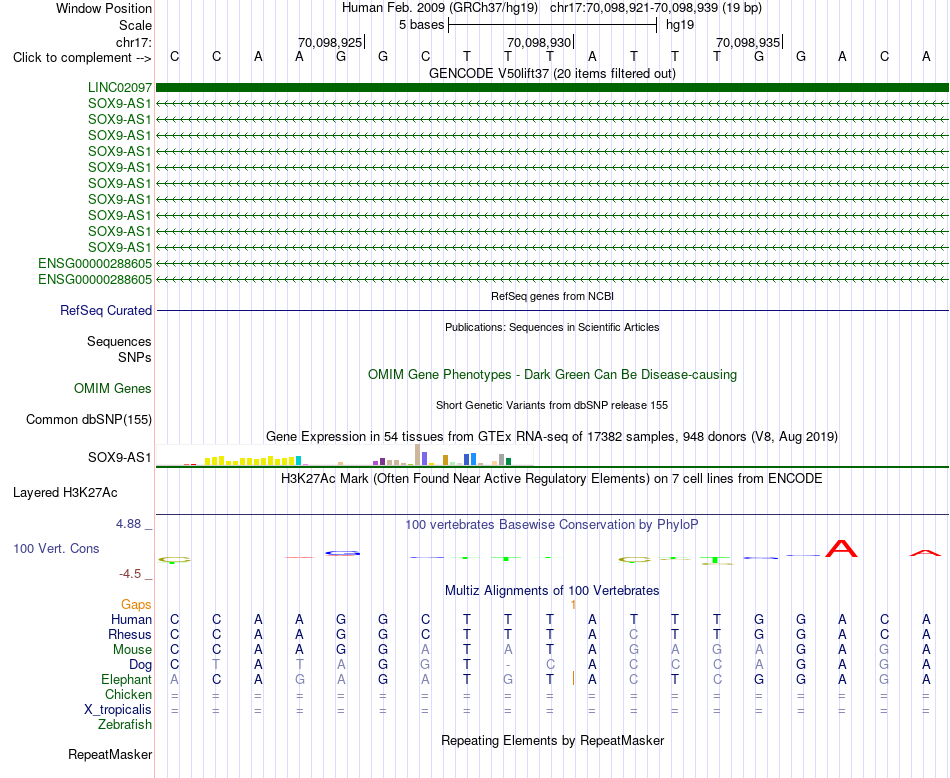950x778 pixels.
Task: Click the -4.5 PhyloP lower scale value
Action: point(130,574)
